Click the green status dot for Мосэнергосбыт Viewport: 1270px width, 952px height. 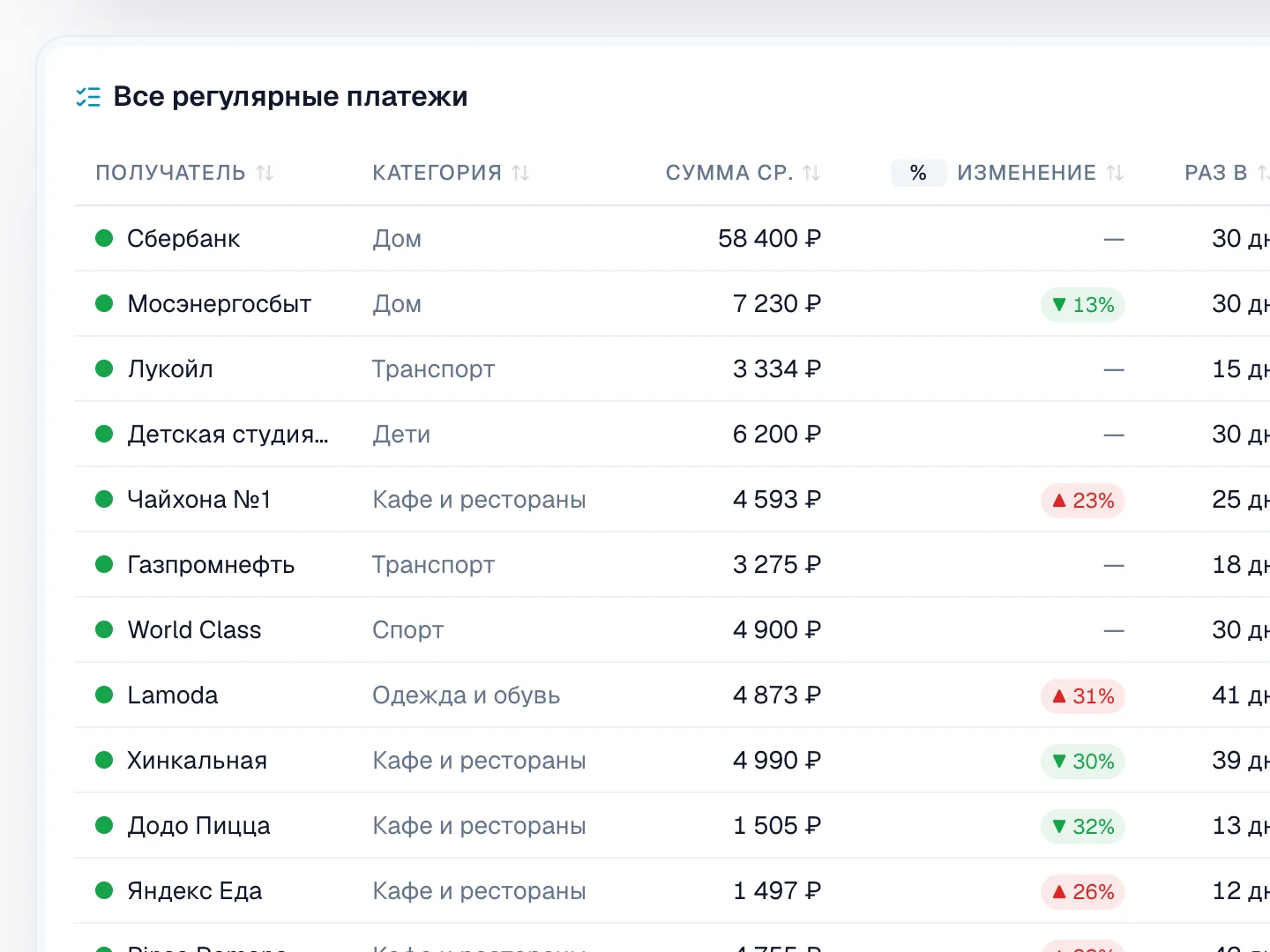click(x=104, y=303)
